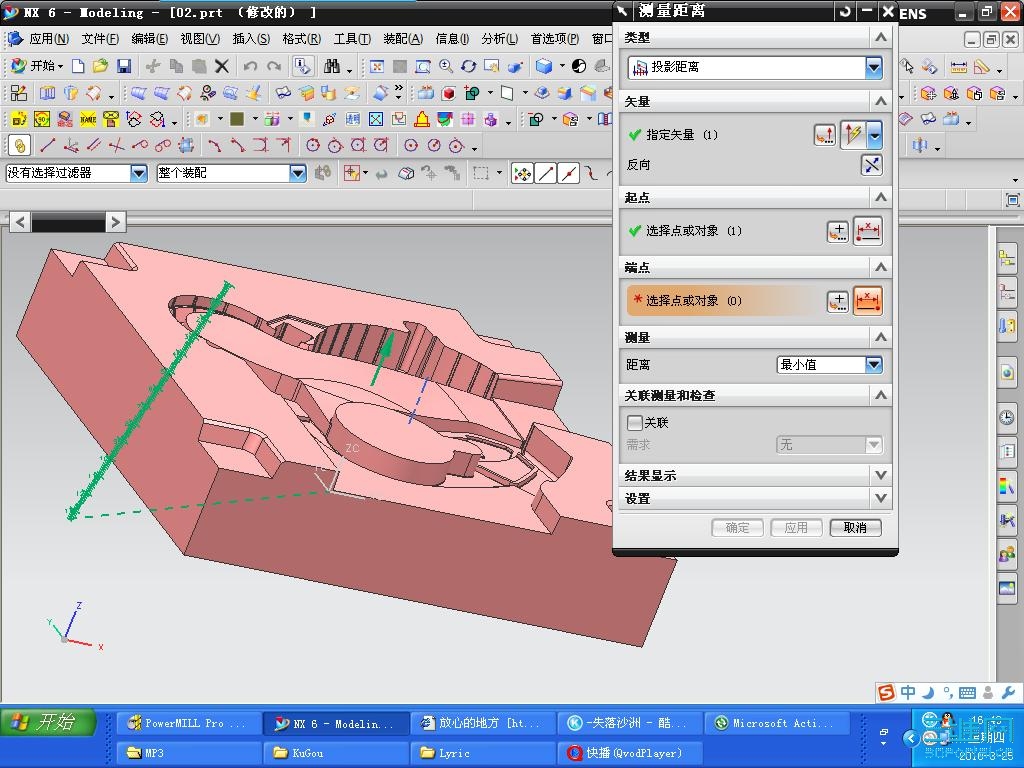Click the 确定 OK button
This screenshot has height=768, width=1024.
737,528
